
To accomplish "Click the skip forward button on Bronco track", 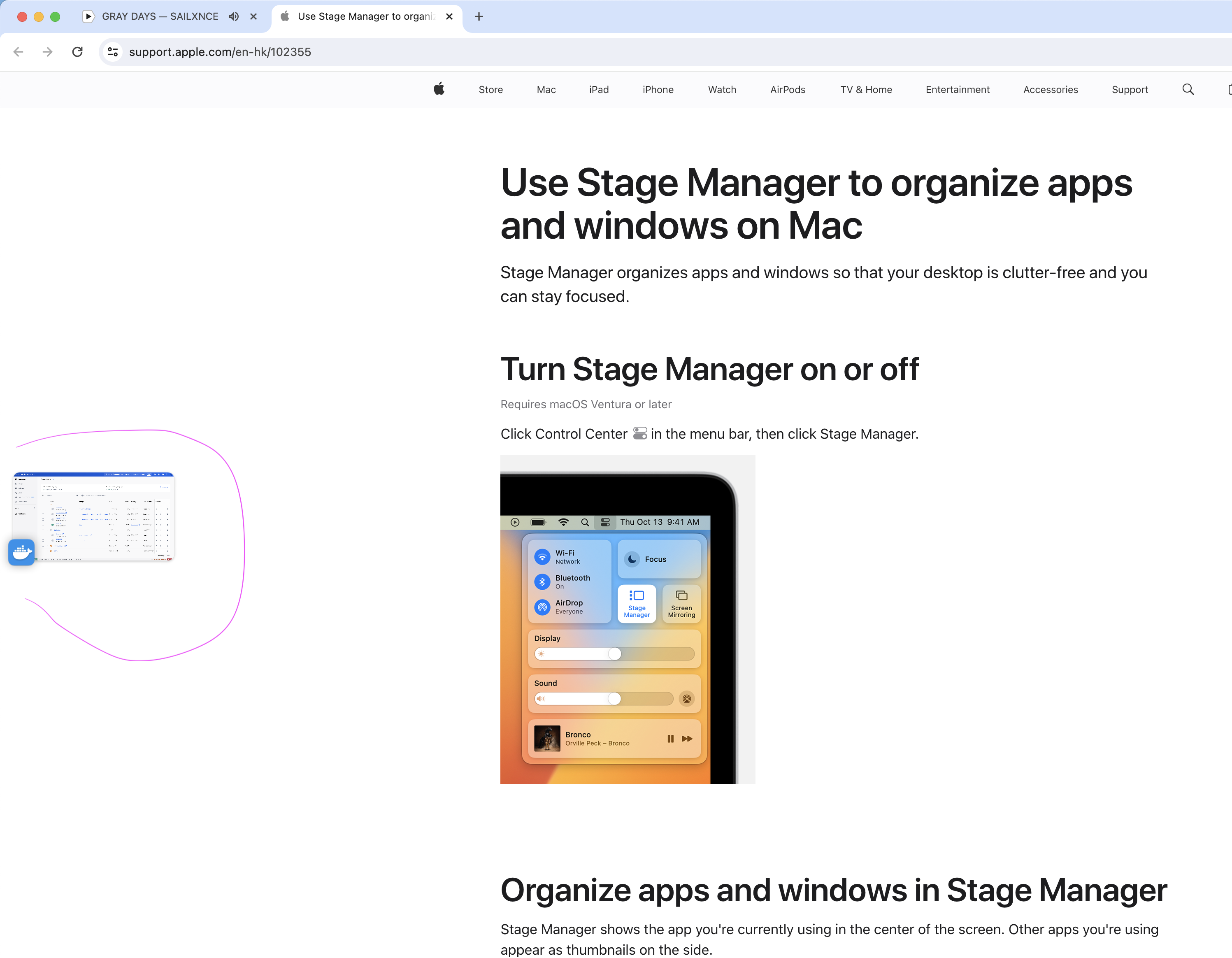I will [x=687, y=739].
